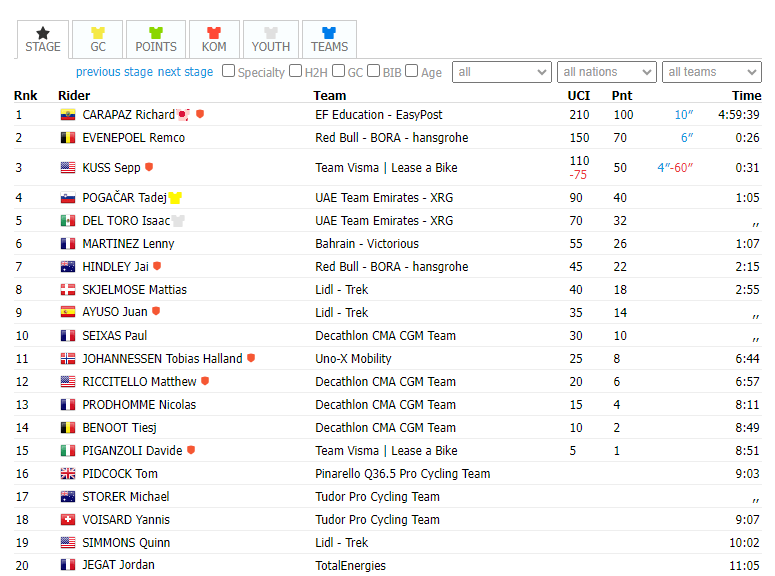The height and width of the screenshot is (576, 775).
Task: Click Danish flag beside SKJELMOSE Mattias
Action: tap(68, 290)
